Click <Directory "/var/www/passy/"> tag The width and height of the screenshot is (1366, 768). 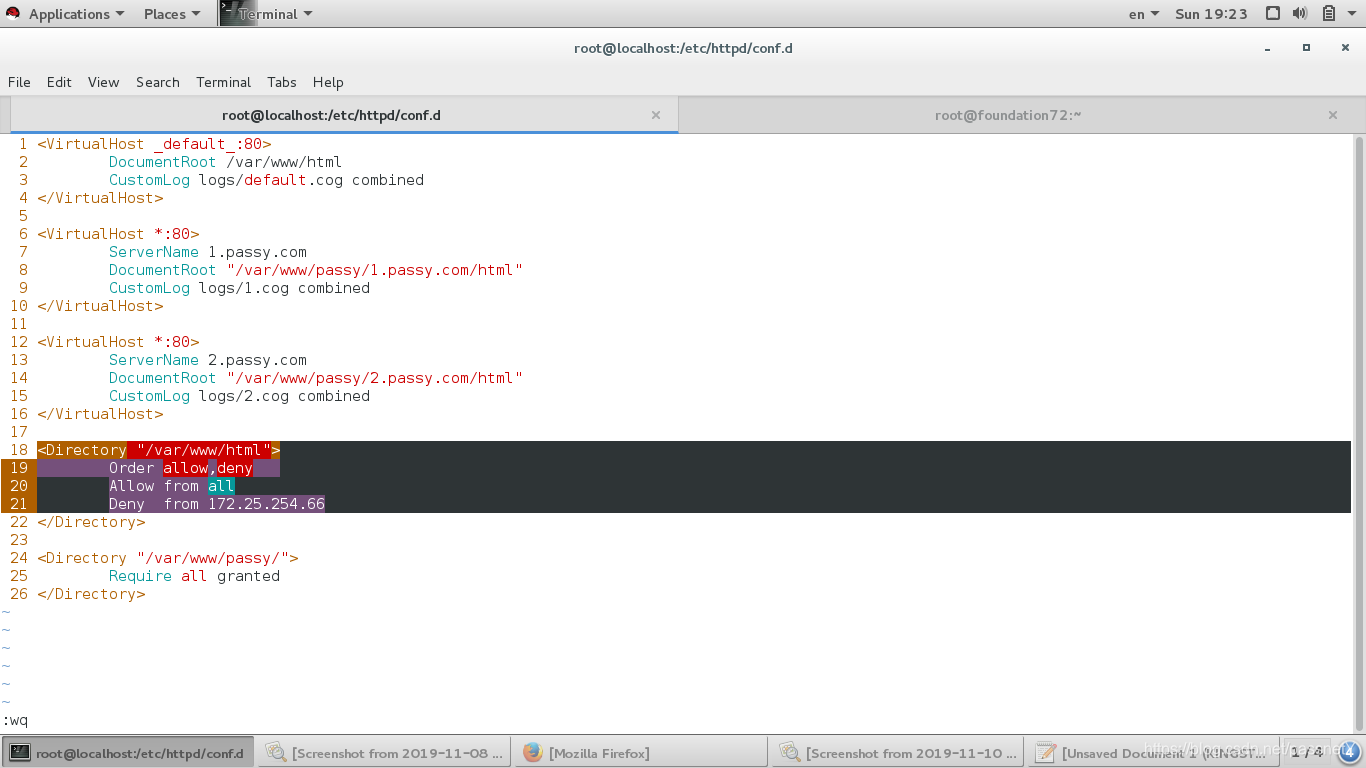coord(168,558)
